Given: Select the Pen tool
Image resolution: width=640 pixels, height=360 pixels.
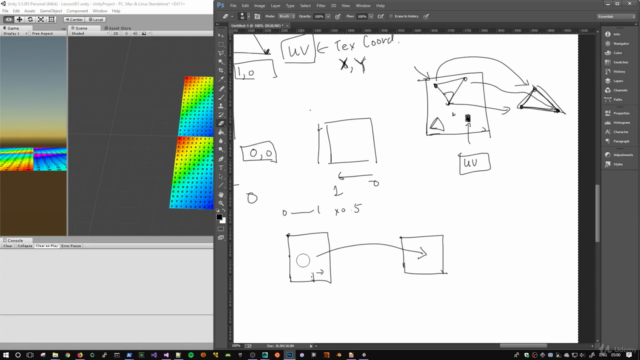Looking at the screenshot, I should pos(221,159).
